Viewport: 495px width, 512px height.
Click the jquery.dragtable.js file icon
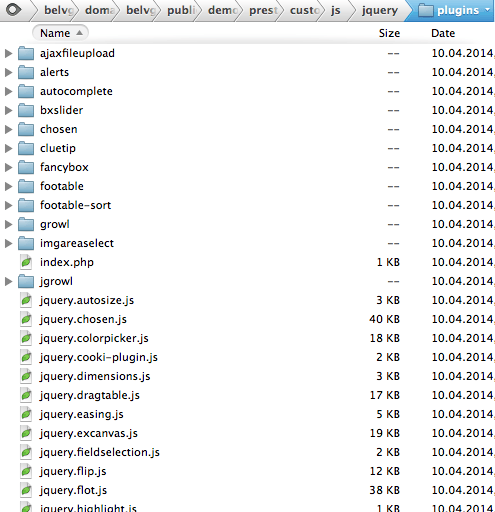click(x=26, y=395)
